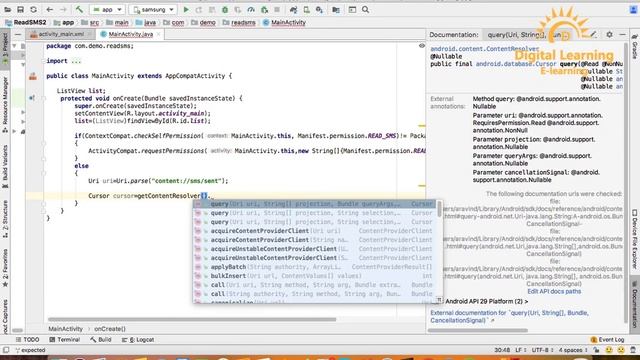Toggle tool window bars icon at bottom-left
Viewport: 640px width, 360px height.
[x=6, y=350]
